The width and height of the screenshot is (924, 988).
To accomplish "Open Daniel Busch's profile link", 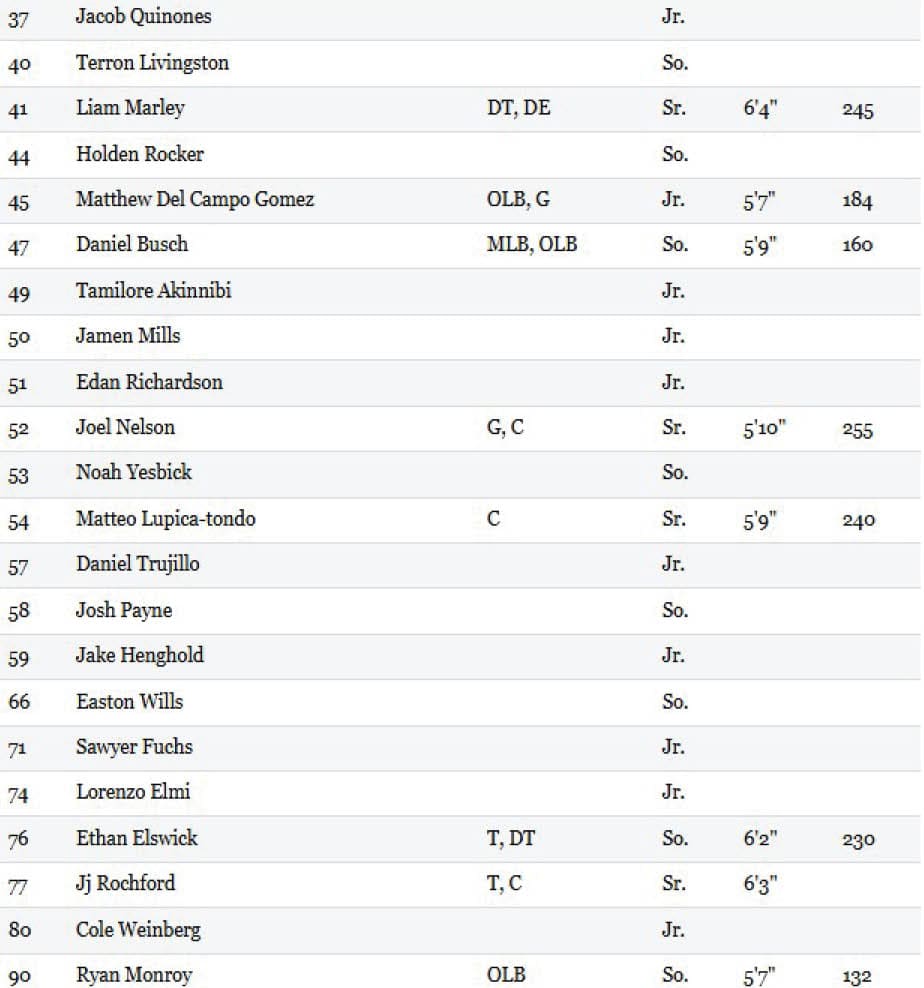I will pyautogui.click(x=132, y=244).
